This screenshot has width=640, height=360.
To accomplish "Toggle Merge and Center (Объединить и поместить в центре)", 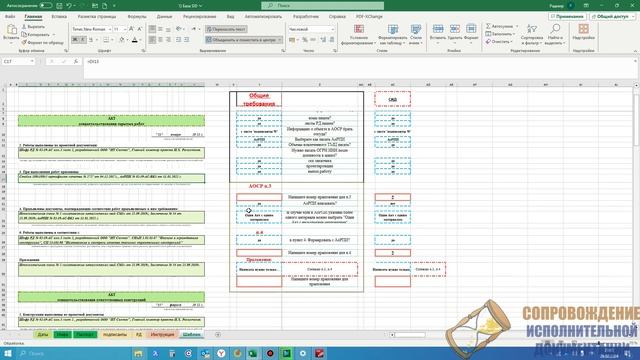I will click(x=241, y=40).
